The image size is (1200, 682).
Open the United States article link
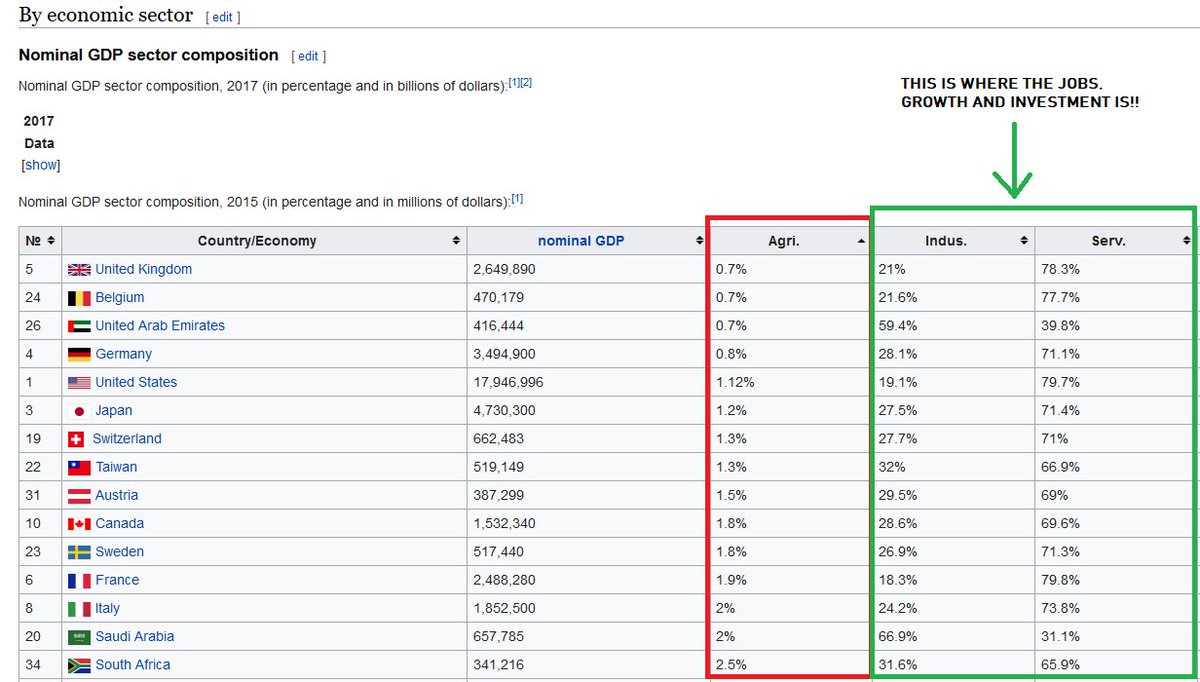(x=136, y=382)
